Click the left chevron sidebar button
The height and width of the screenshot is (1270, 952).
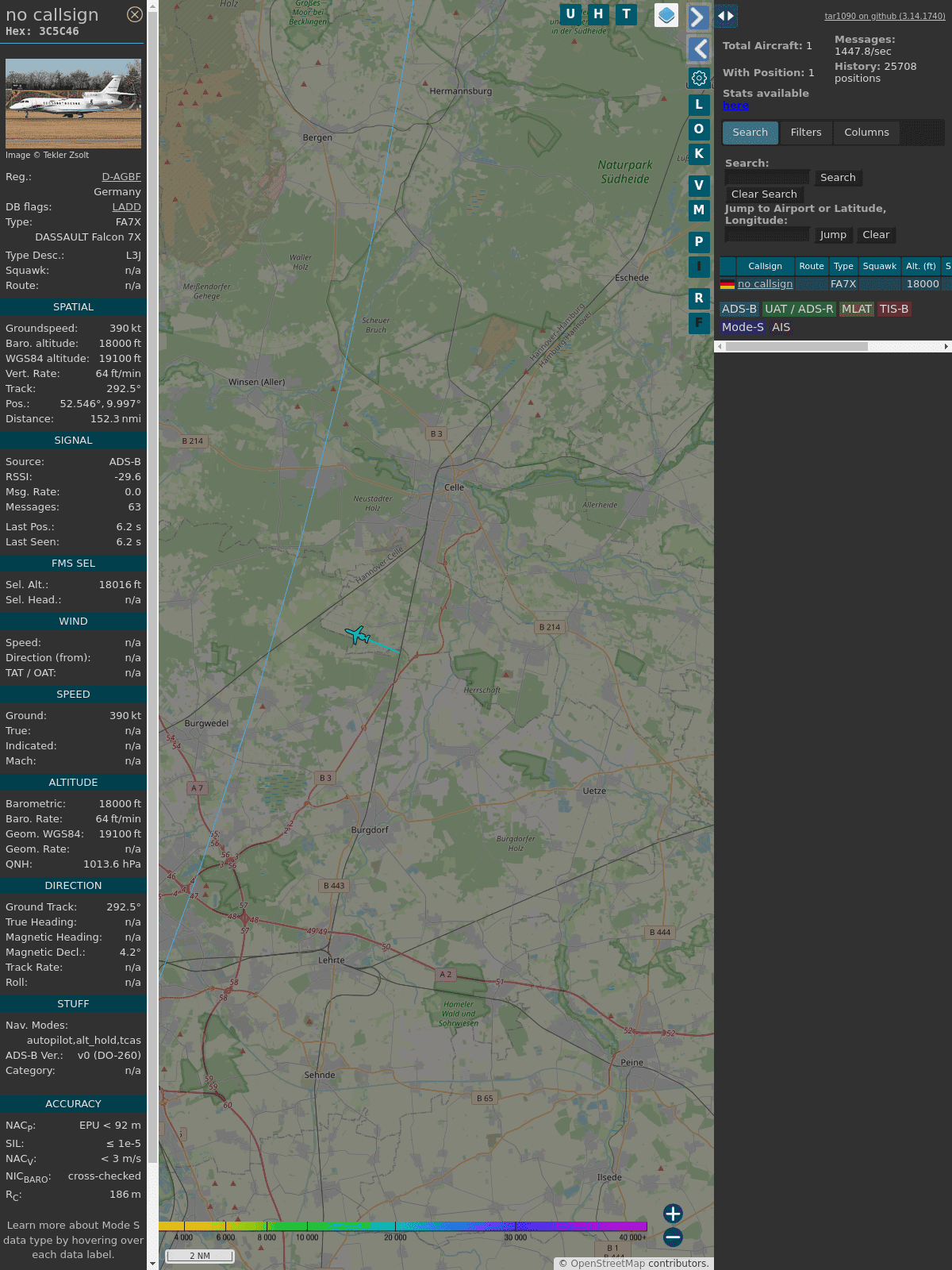click(699, 49)
